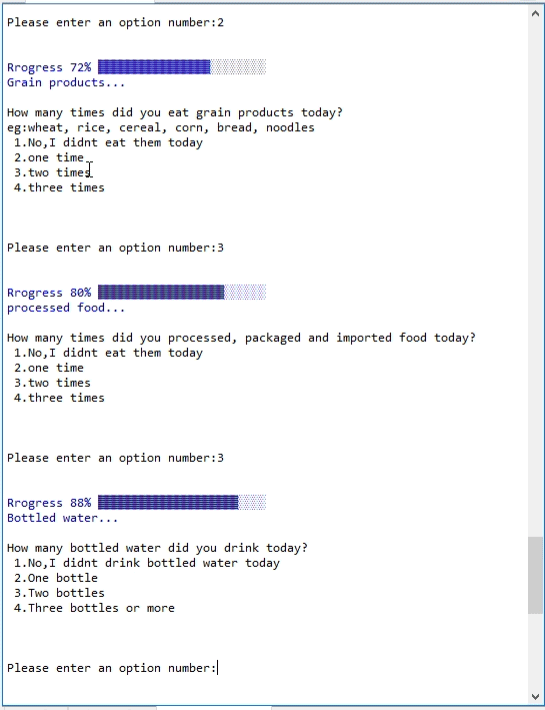This screenshot has width=545, height=710.
Task: Click the scrollbar up arrow
Action: point(535,13)
